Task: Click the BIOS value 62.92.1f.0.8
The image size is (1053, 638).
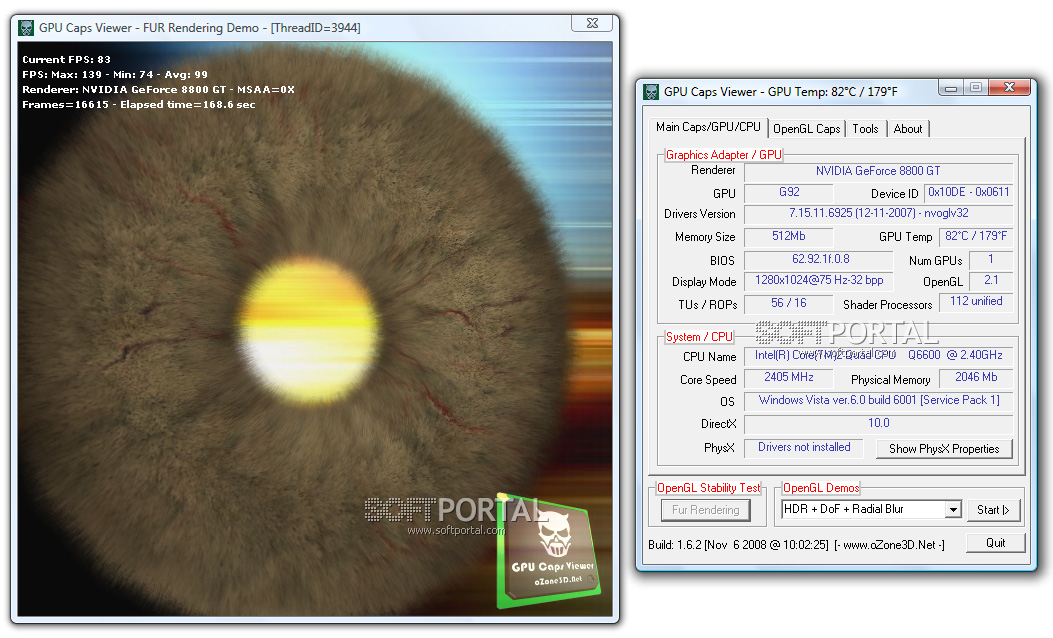Action: (x=819, y=259)
